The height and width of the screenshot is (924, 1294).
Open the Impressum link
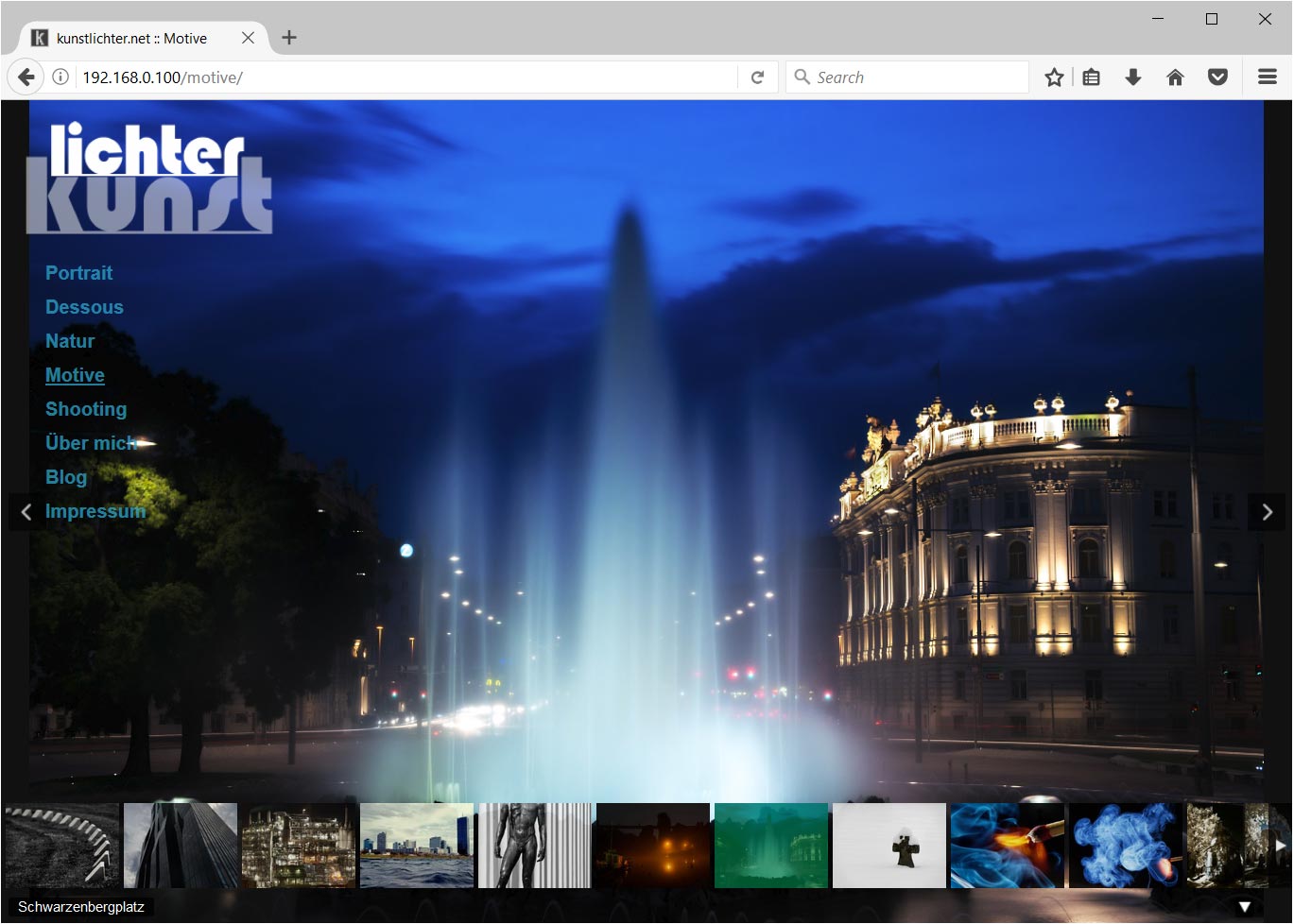(95, 511)
